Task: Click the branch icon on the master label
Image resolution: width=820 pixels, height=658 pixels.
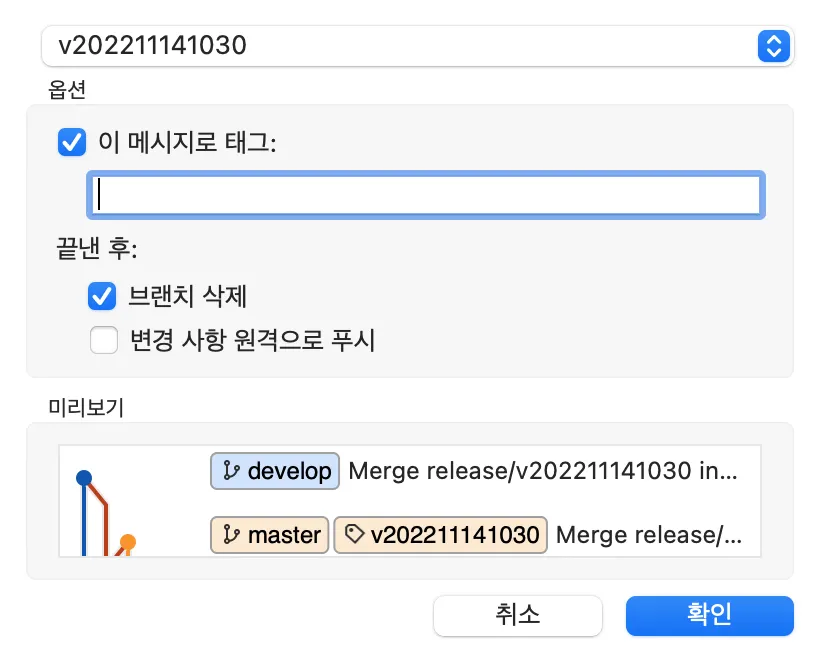Action: (231, 535)
